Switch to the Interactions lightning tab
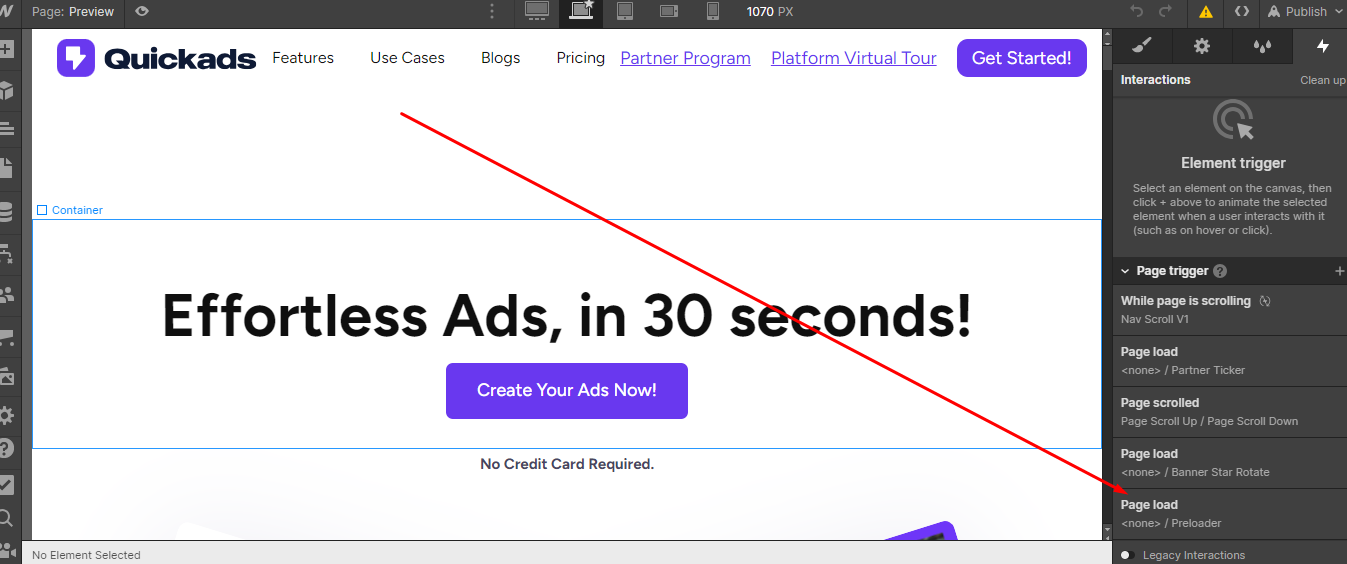The height and width of the screenshot is (564, 1347). point(1322,45)
